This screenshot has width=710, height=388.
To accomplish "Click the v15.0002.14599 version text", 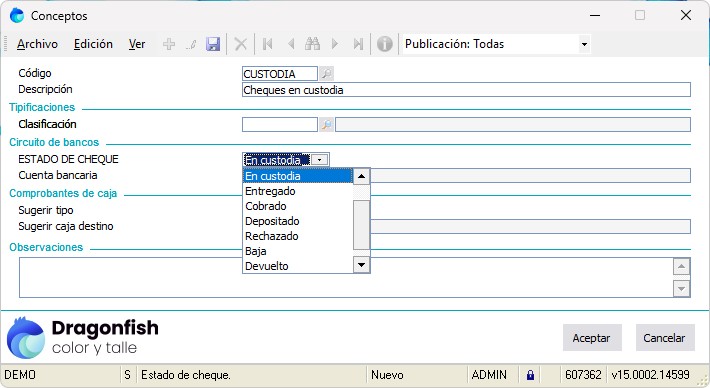I will tap(650, 375).
